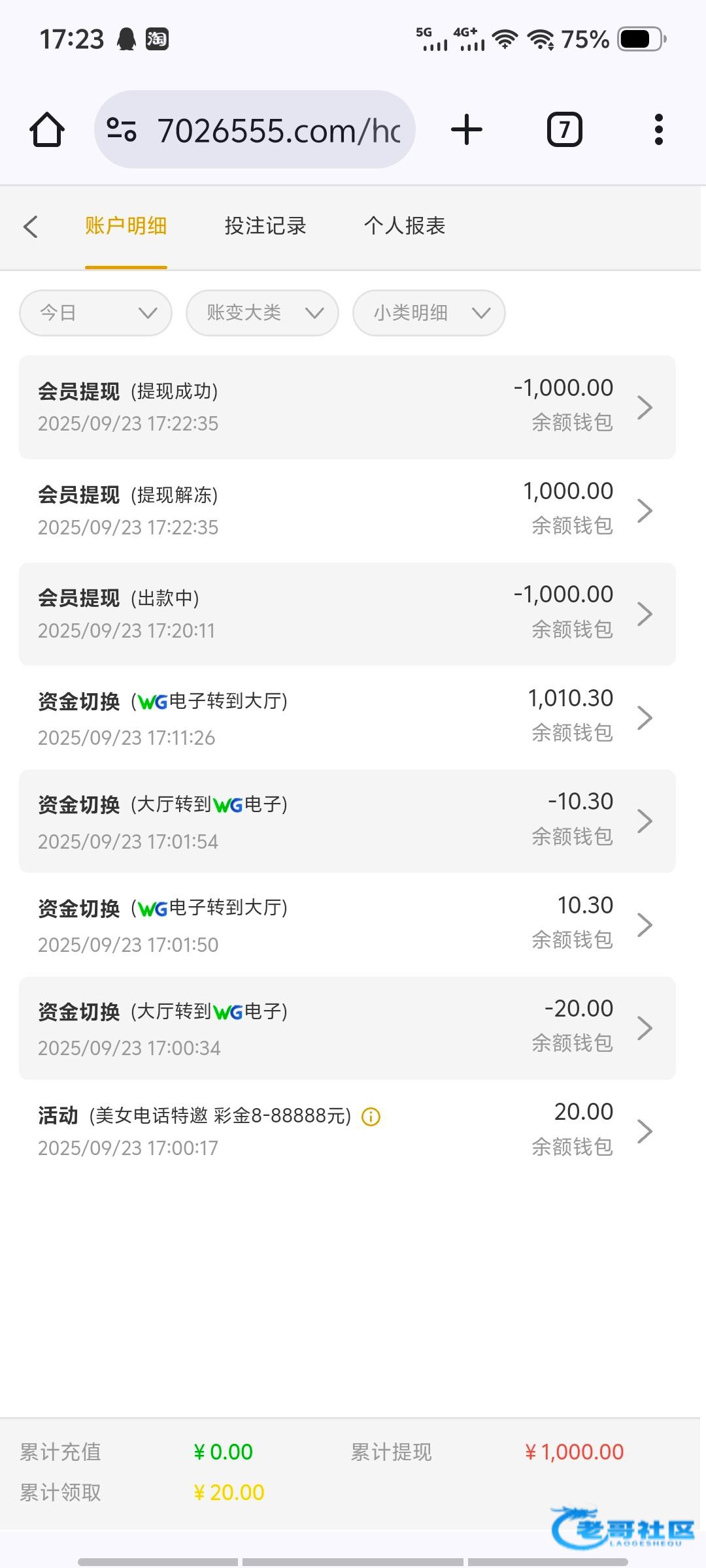Open the 提现解冻 transaction entry
The height and width of the screenshot is (1568, 706).
point(346,510)
